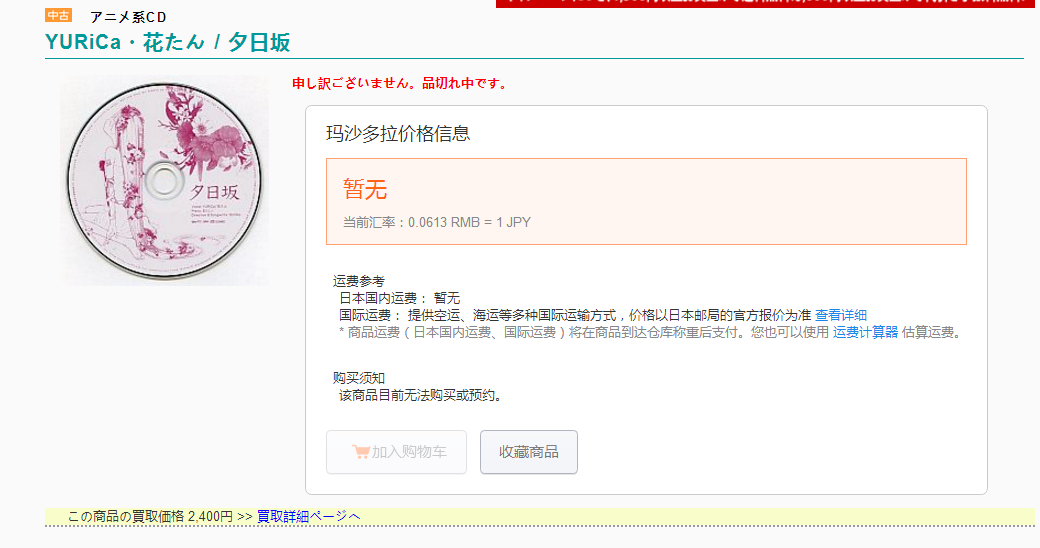Click the 购买须知 section label

[x=359, y=378]
